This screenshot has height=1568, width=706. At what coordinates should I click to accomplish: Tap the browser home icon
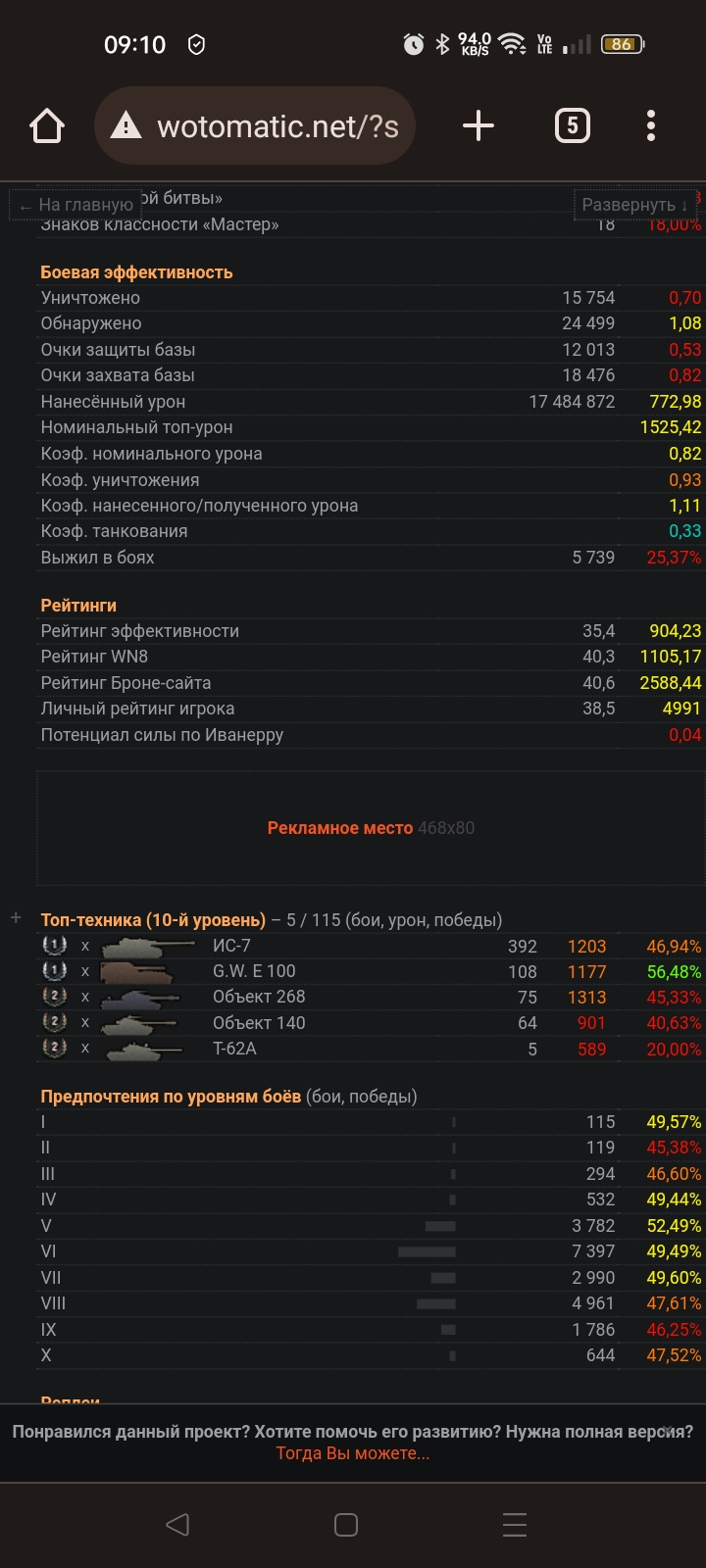[x=47, y=126]
